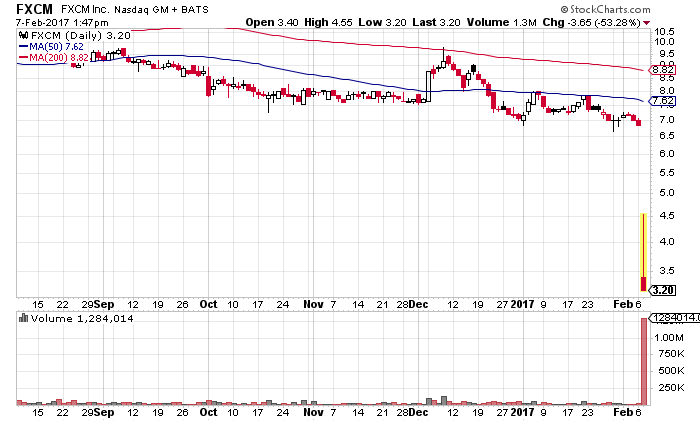Click the Chg -3.65 (-53.28%) value
The image size is (700, 421).
click(x=592, y=22)
